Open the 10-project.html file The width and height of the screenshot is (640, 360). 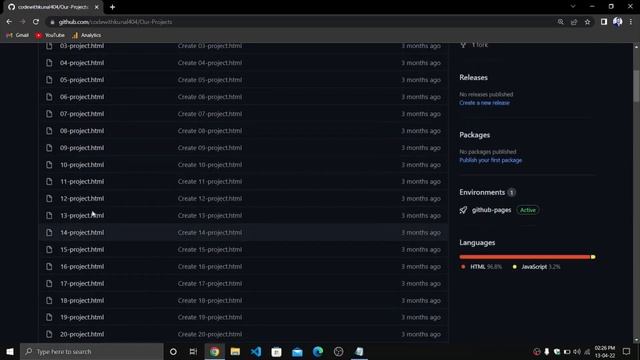click(82, 165)
